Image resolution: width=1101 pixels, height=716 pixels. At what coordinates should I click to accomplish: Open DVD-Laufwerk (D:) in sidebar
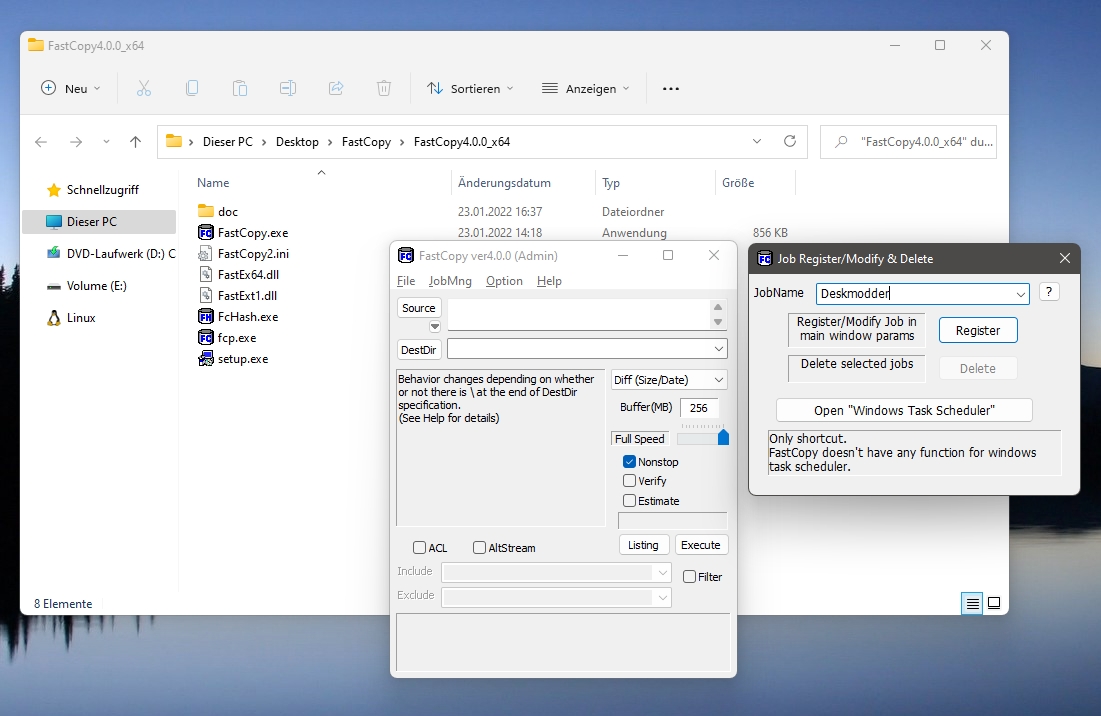point(110,253)
